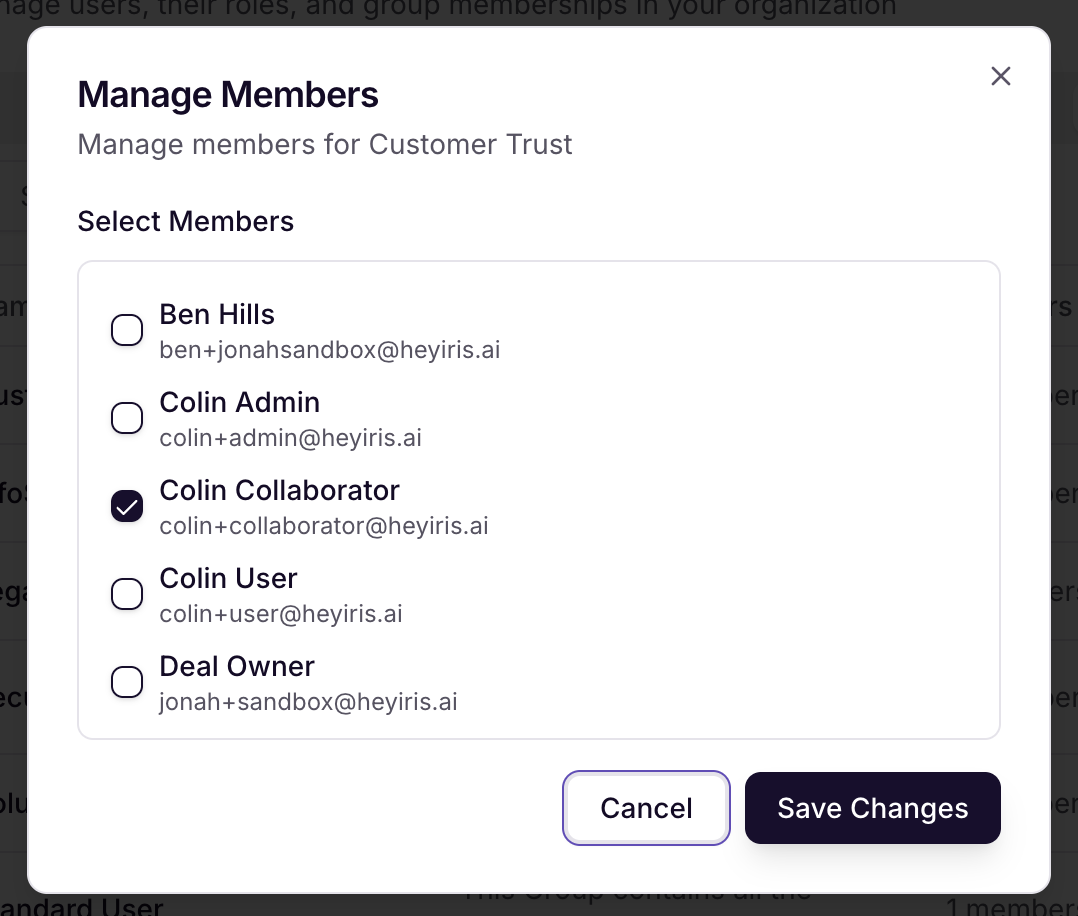Select the Colin Collaborator name label
Viewport: 1078px width, 916px height.
[x=280, y=490]
